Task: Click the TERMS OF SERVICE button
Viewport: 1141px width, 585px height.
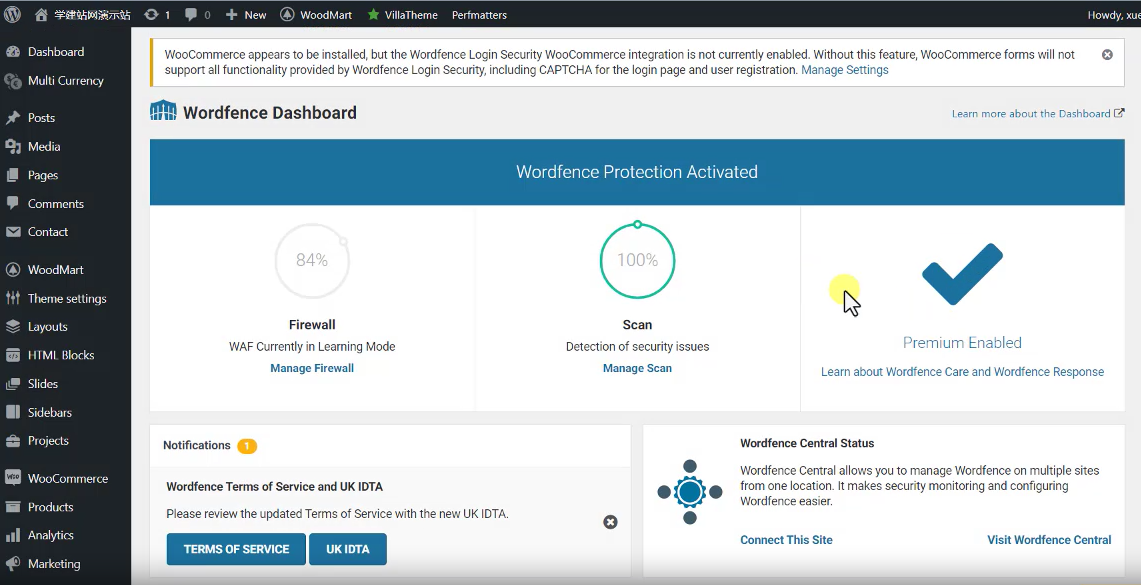Action: [236, 549]
